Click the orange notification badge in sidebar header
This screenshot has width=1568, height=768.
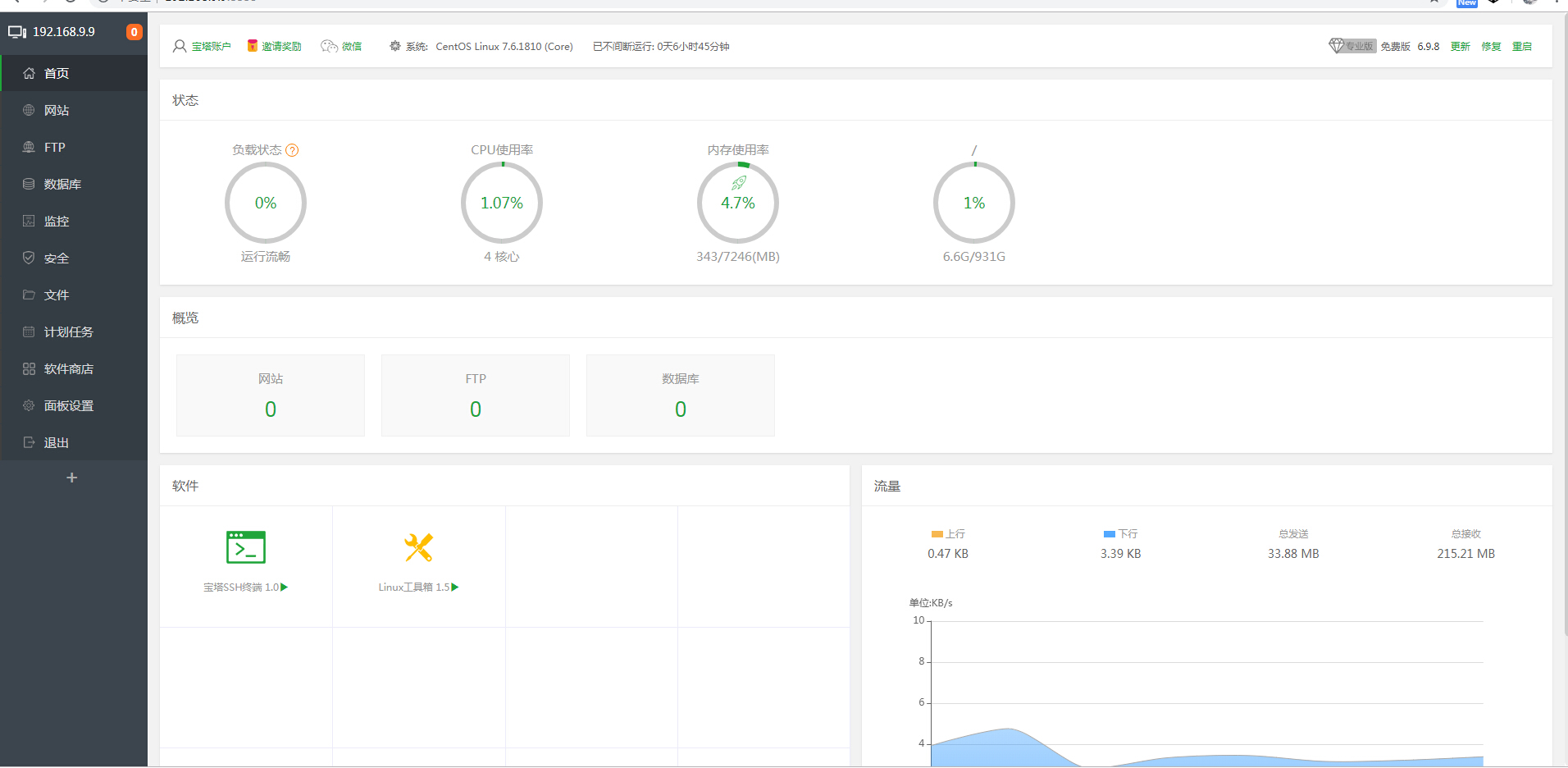coord(134,32)
